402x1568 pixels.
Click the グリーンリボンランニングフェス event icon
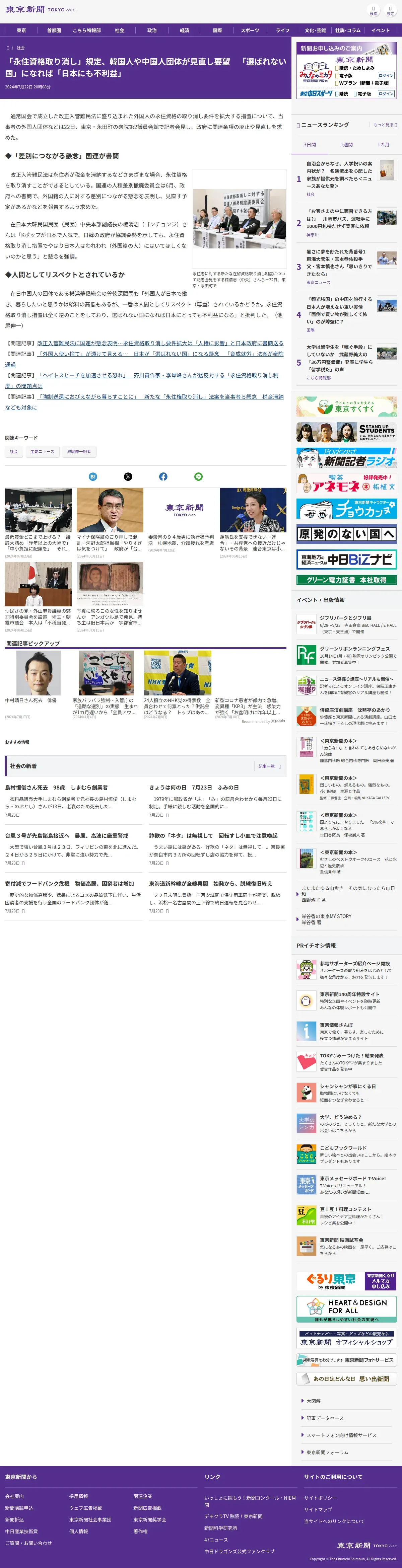pyautogui.click(x=306, y=655)
